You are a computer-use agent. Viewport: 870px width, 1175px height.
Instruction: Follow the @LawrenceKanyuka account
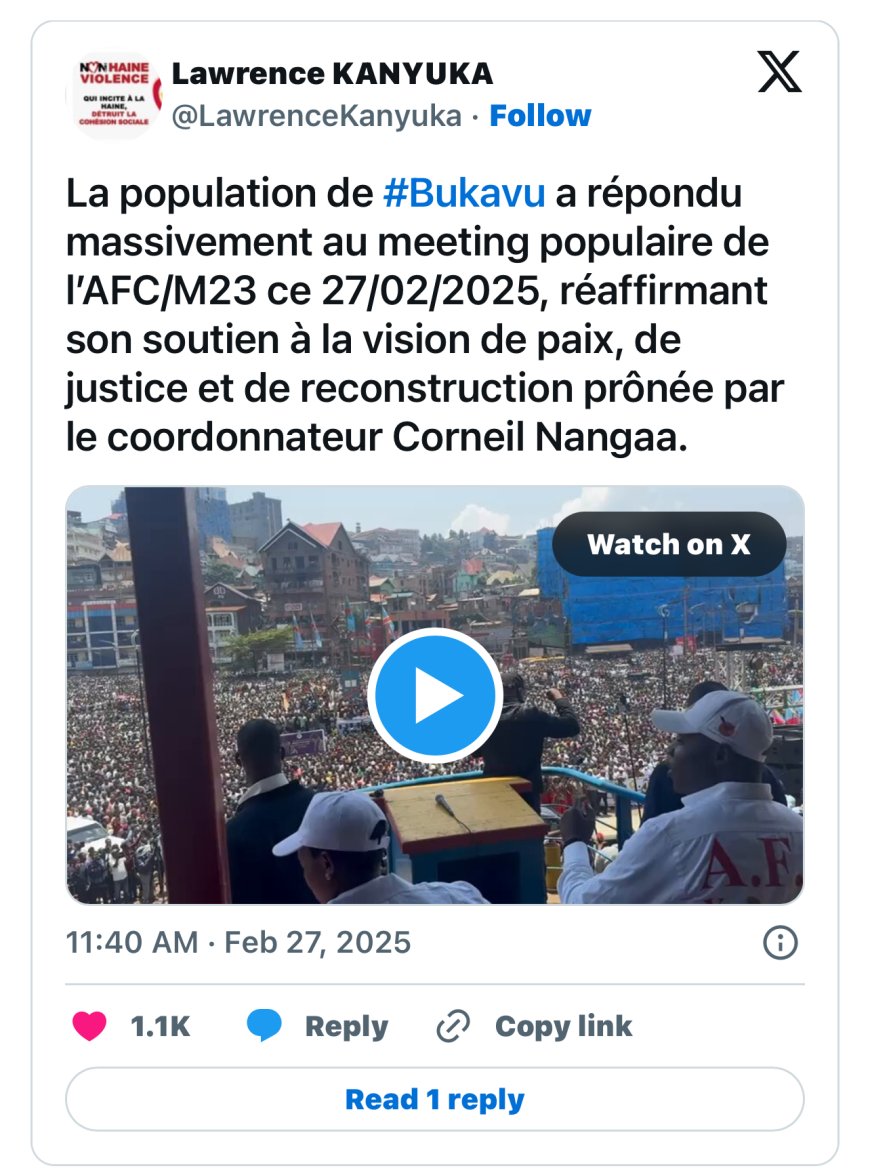tap(540, 116)
